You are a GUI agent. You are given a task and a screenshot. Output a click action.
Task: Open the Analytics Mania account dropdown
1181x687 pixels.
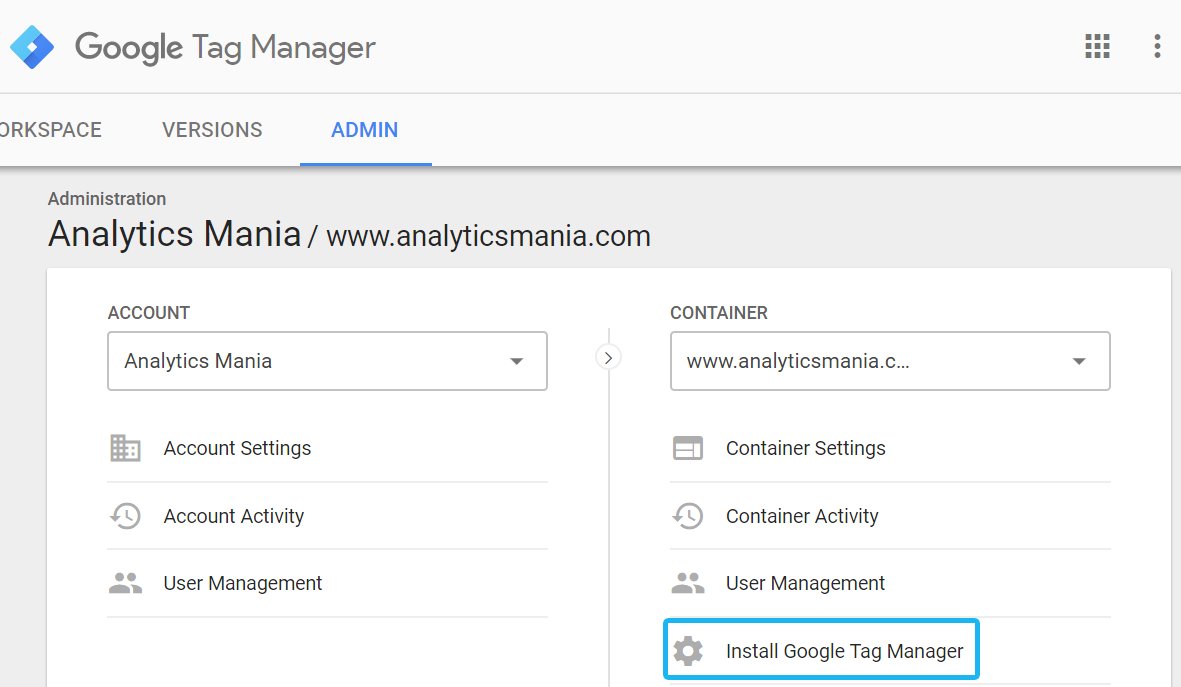point(327,361)
